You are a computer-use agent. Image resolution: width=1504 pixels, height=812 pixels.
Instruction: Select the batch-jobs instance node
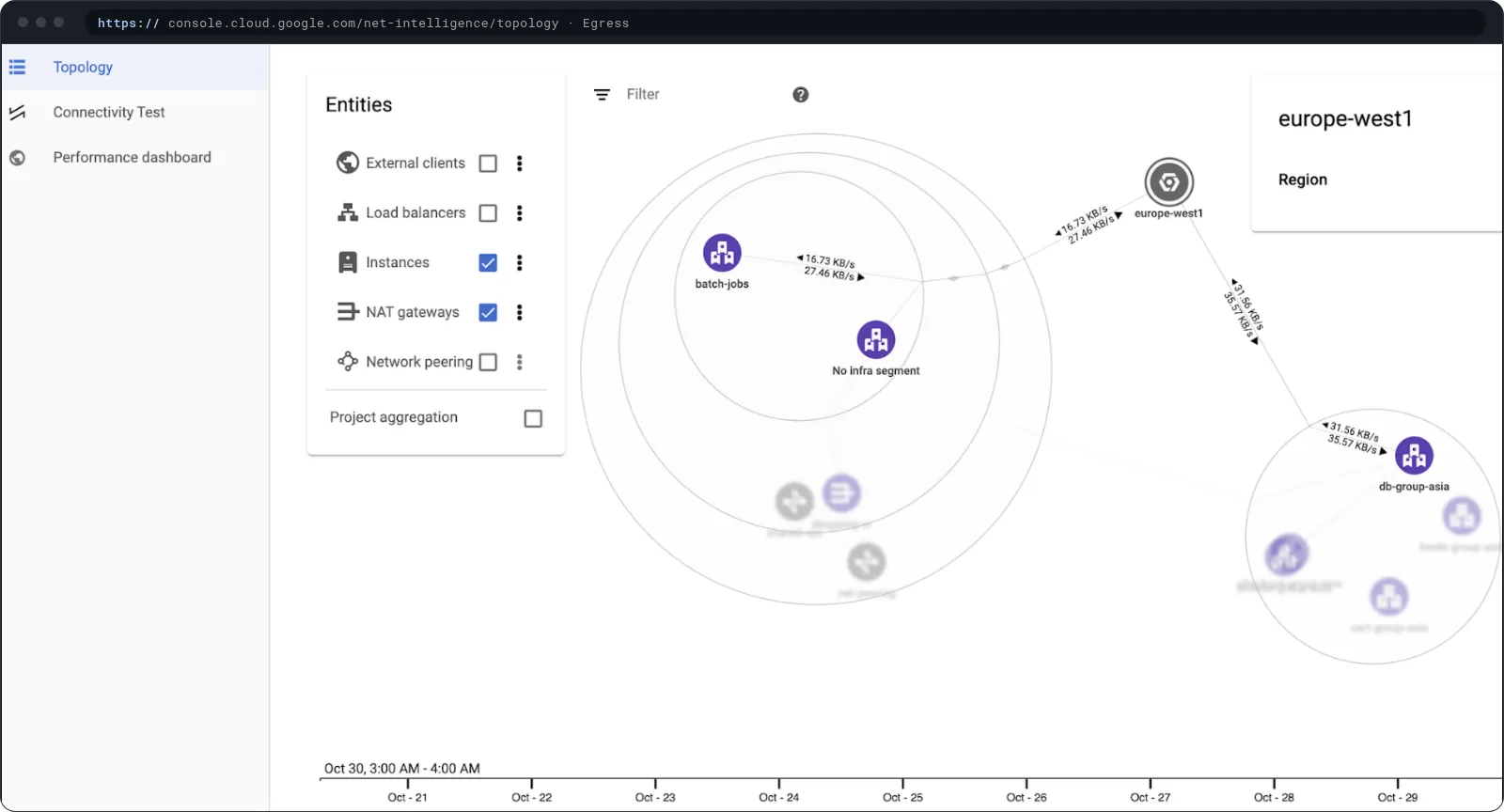tap(722, 253)
